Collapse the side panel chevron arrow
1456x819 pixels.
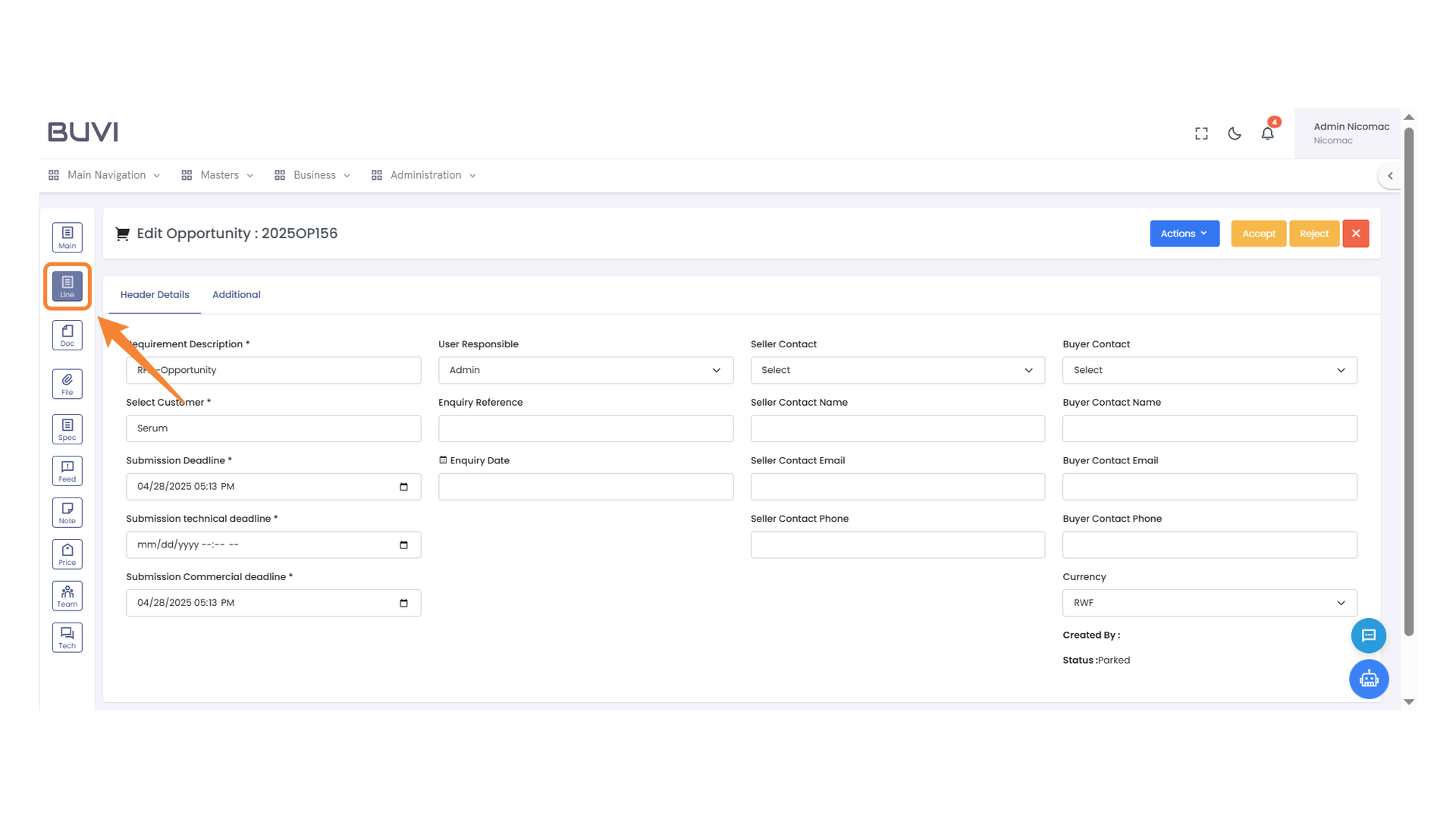pyautogui.click(x=1390, y=176)
